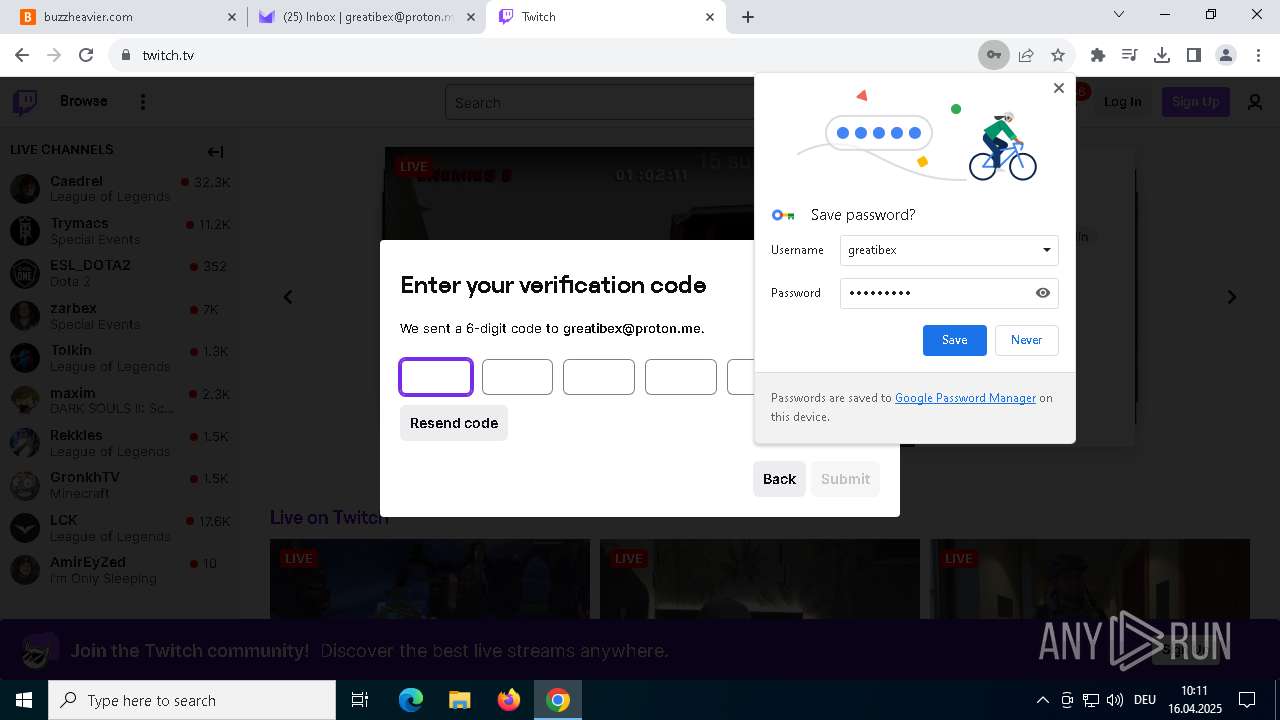Image resolution: width=1280 pixels, height=720 pixels.
Task: Open the three-dot more menu beside Browse
Action: (143, 102)
